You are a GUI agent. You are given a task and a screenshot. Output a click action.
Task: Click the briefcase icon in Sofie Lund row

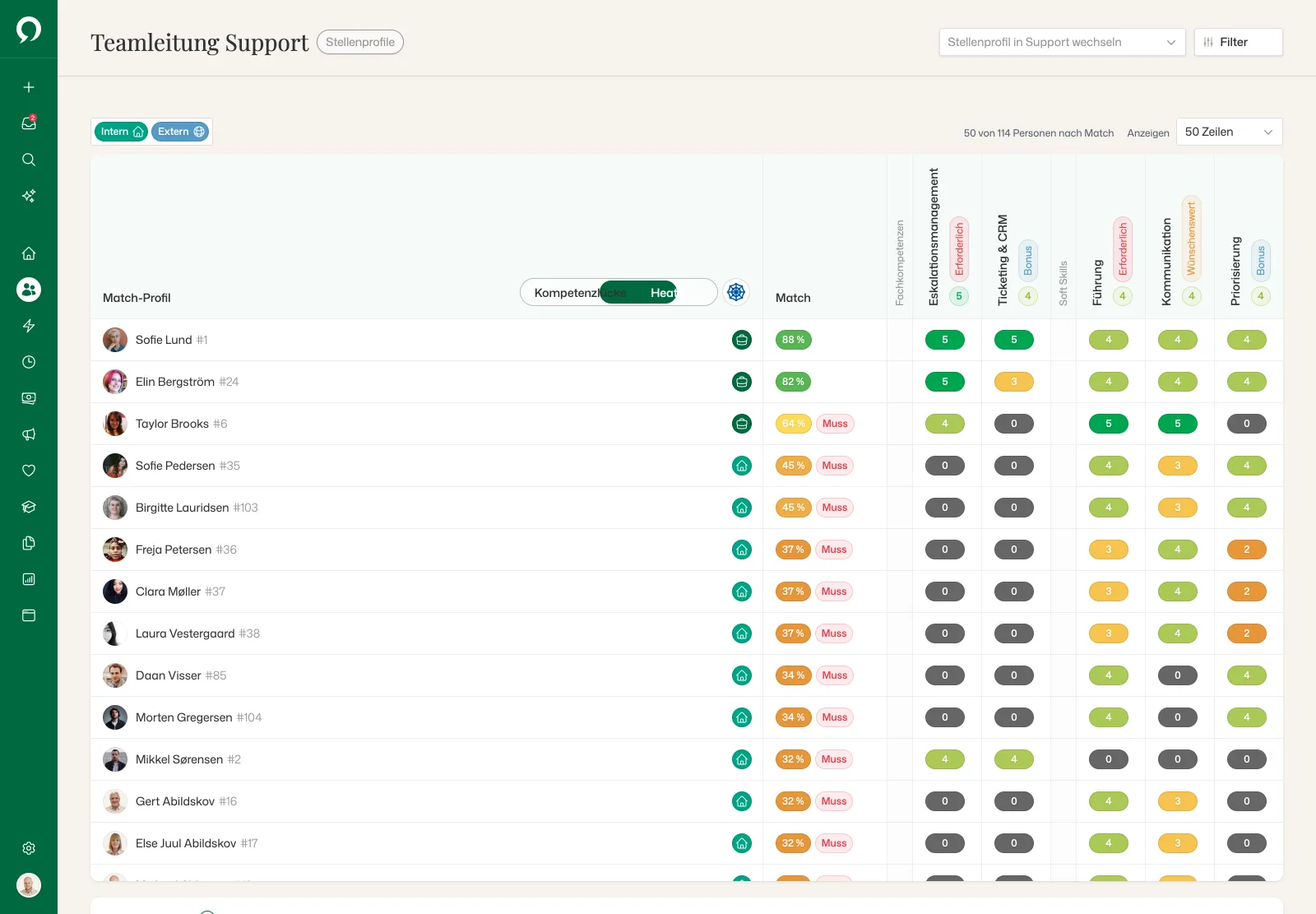[742, 340]
